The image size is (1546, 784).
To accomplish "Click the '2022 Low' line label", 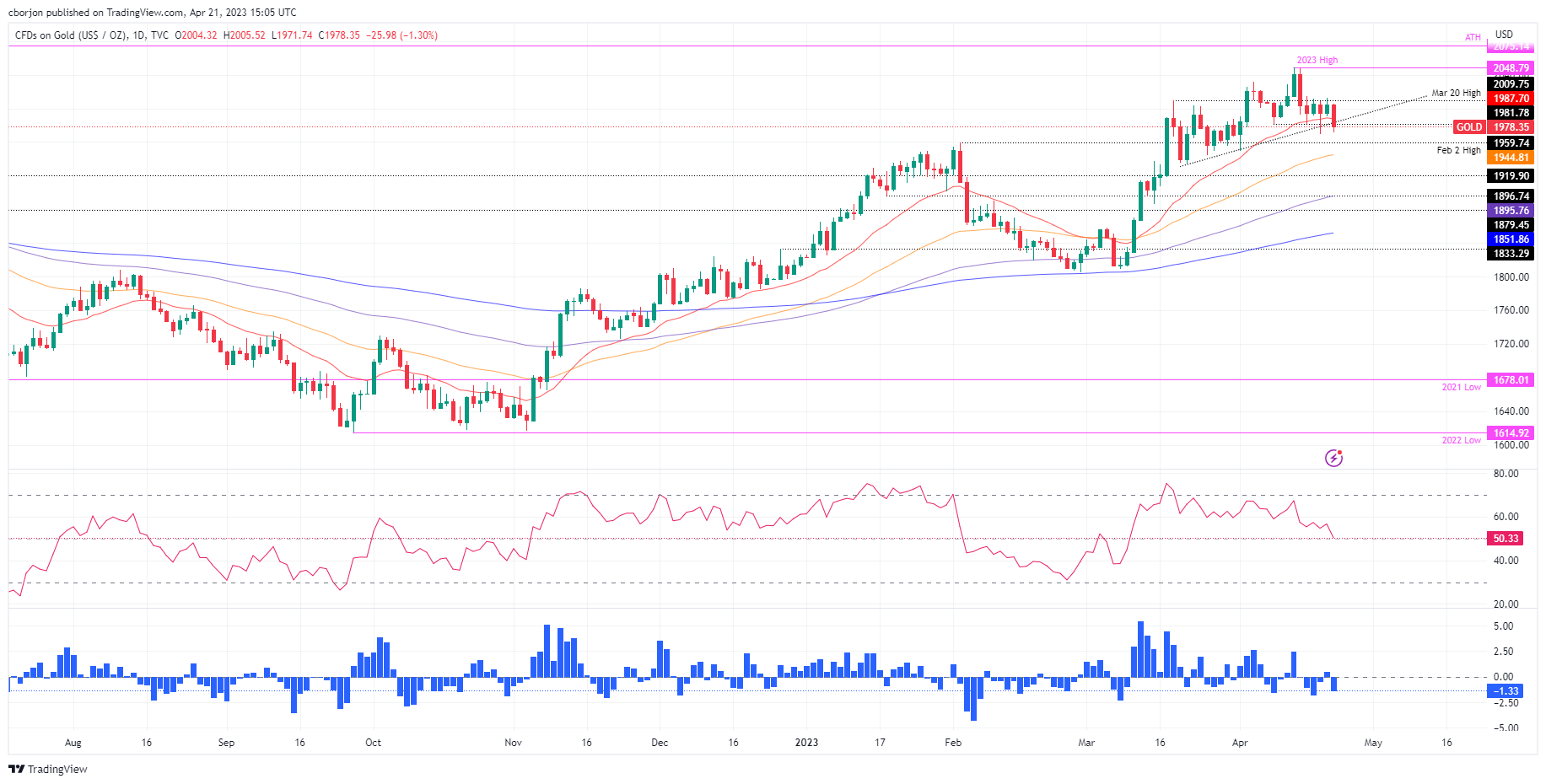I will click(x=1461, y=440).
